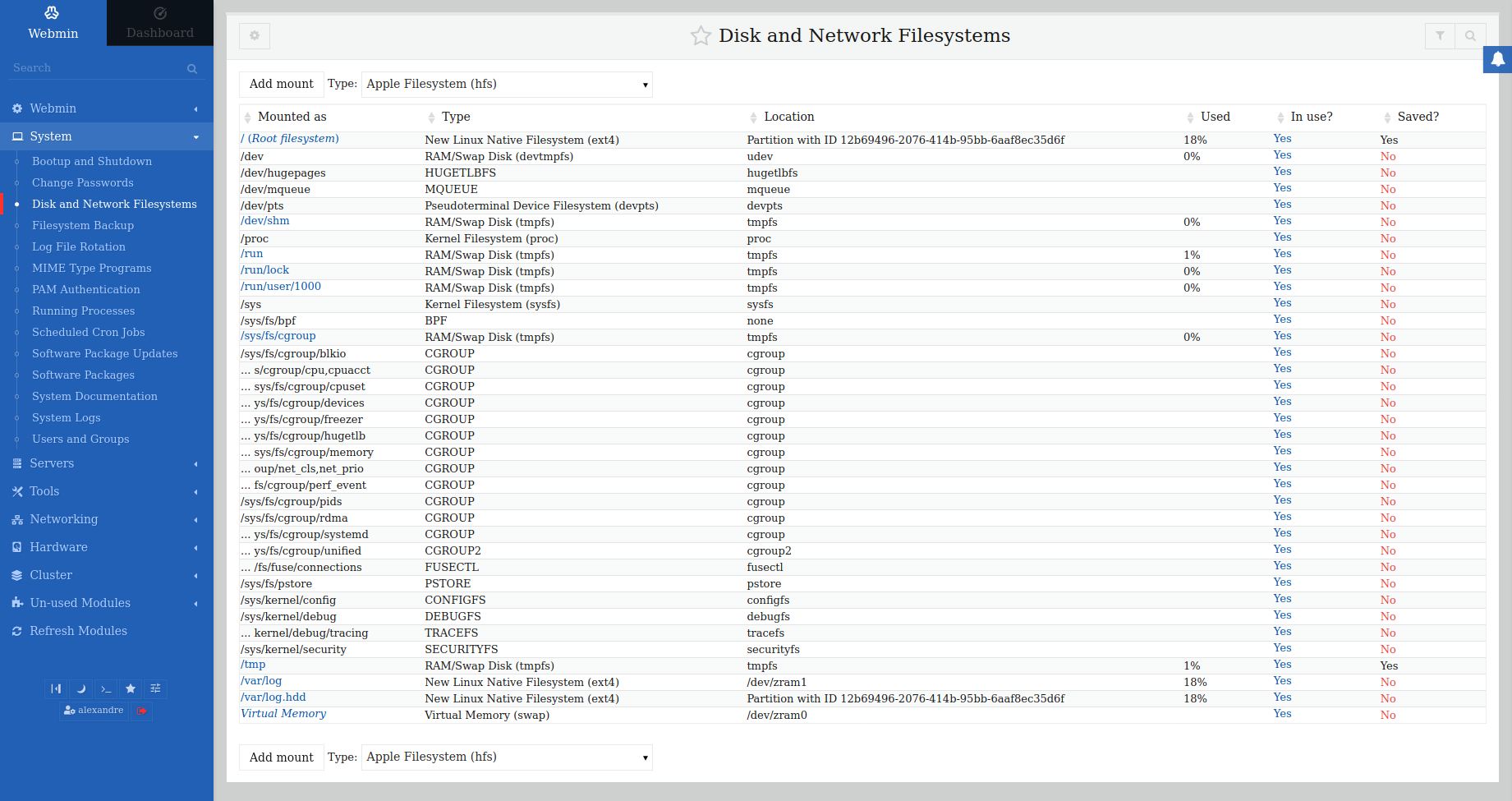
Task: Open the top filesystem Type dropdown
Action: 507,85
